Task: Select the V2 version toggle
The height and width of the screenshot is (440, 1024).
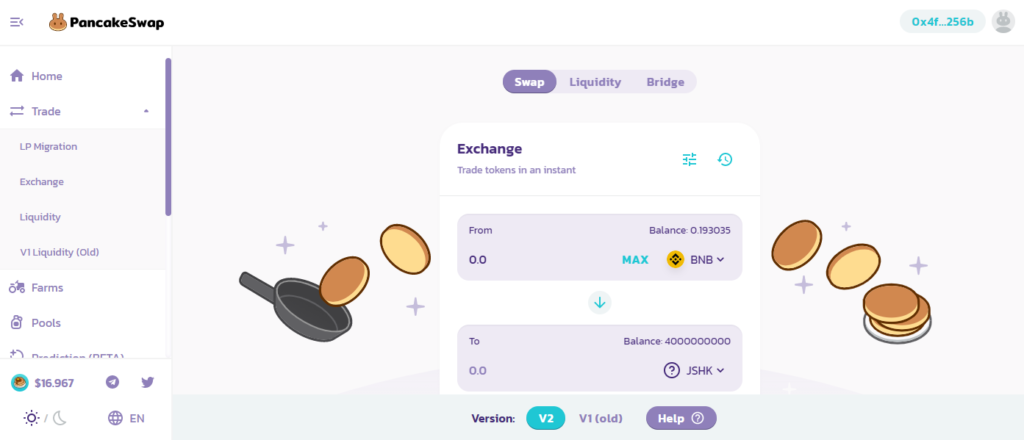Action: [545, 418]
